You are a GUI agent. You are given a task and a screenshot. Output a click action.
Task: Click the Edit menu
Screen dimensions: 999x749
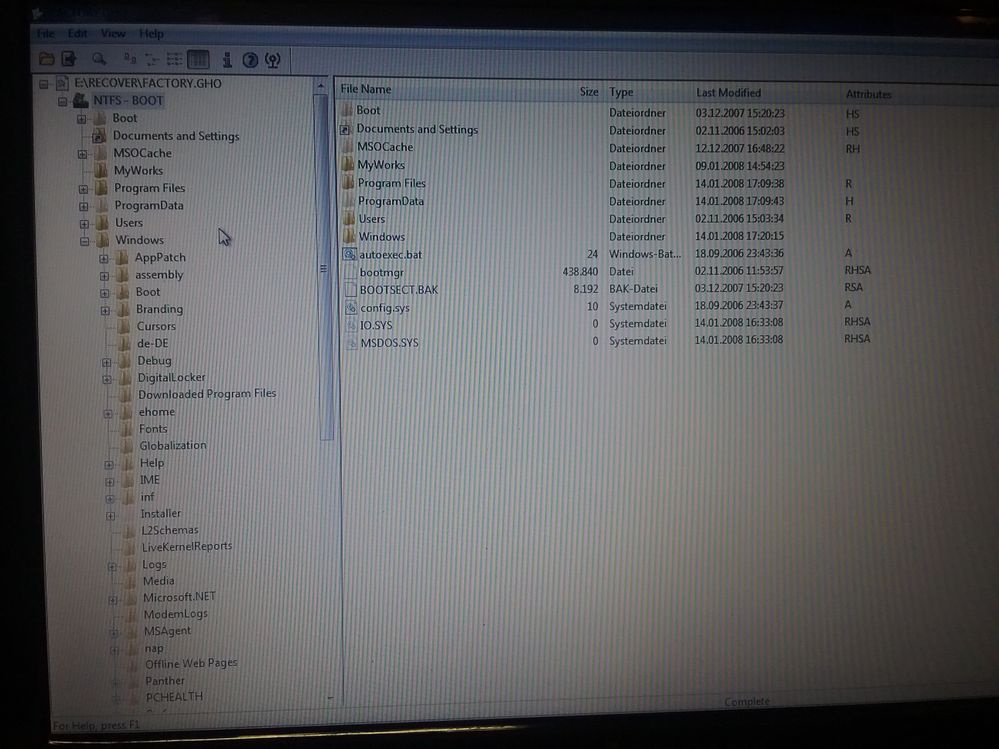(77, 33)
